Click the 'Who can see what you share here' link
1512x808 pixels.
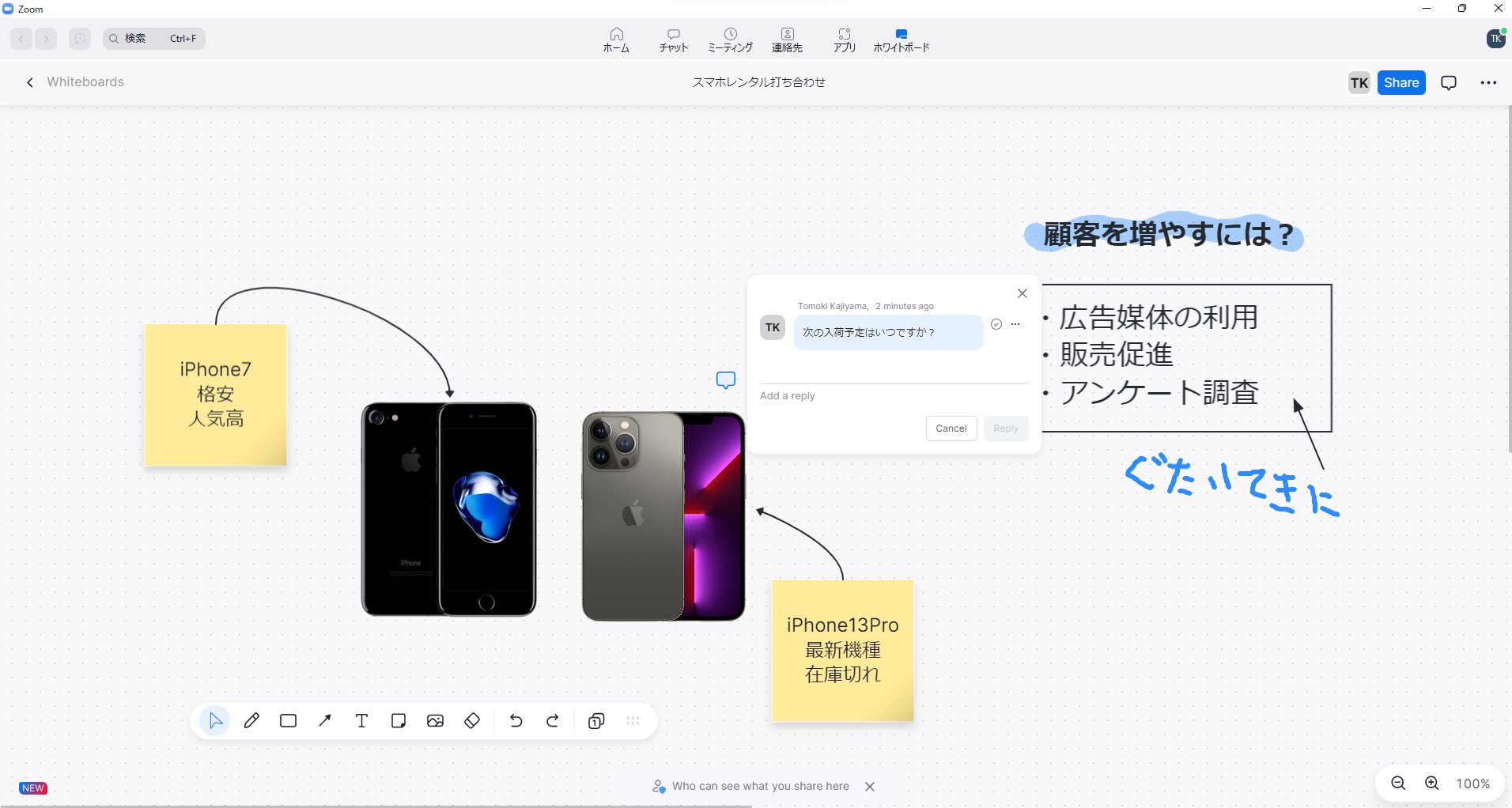click(761, 787)
